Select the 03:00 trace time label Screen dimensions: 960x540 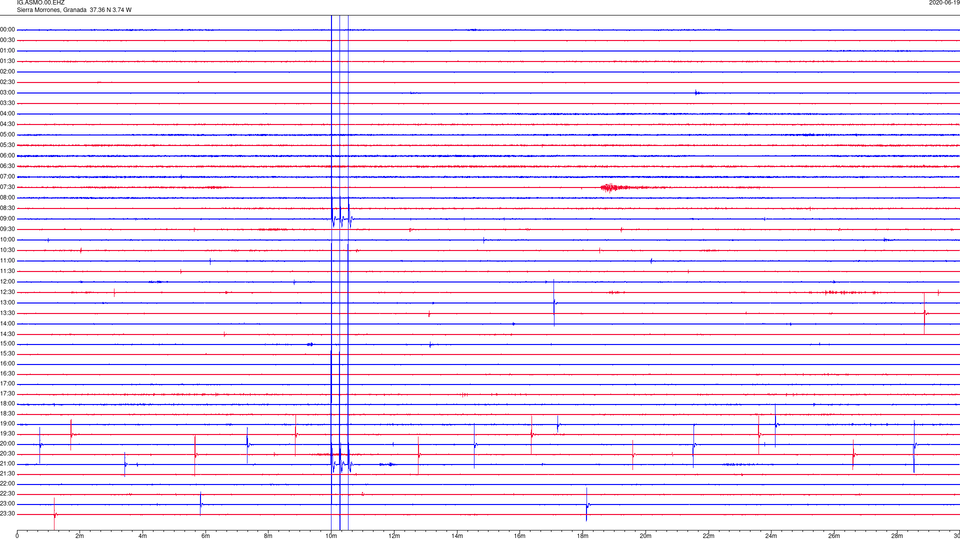7,92
